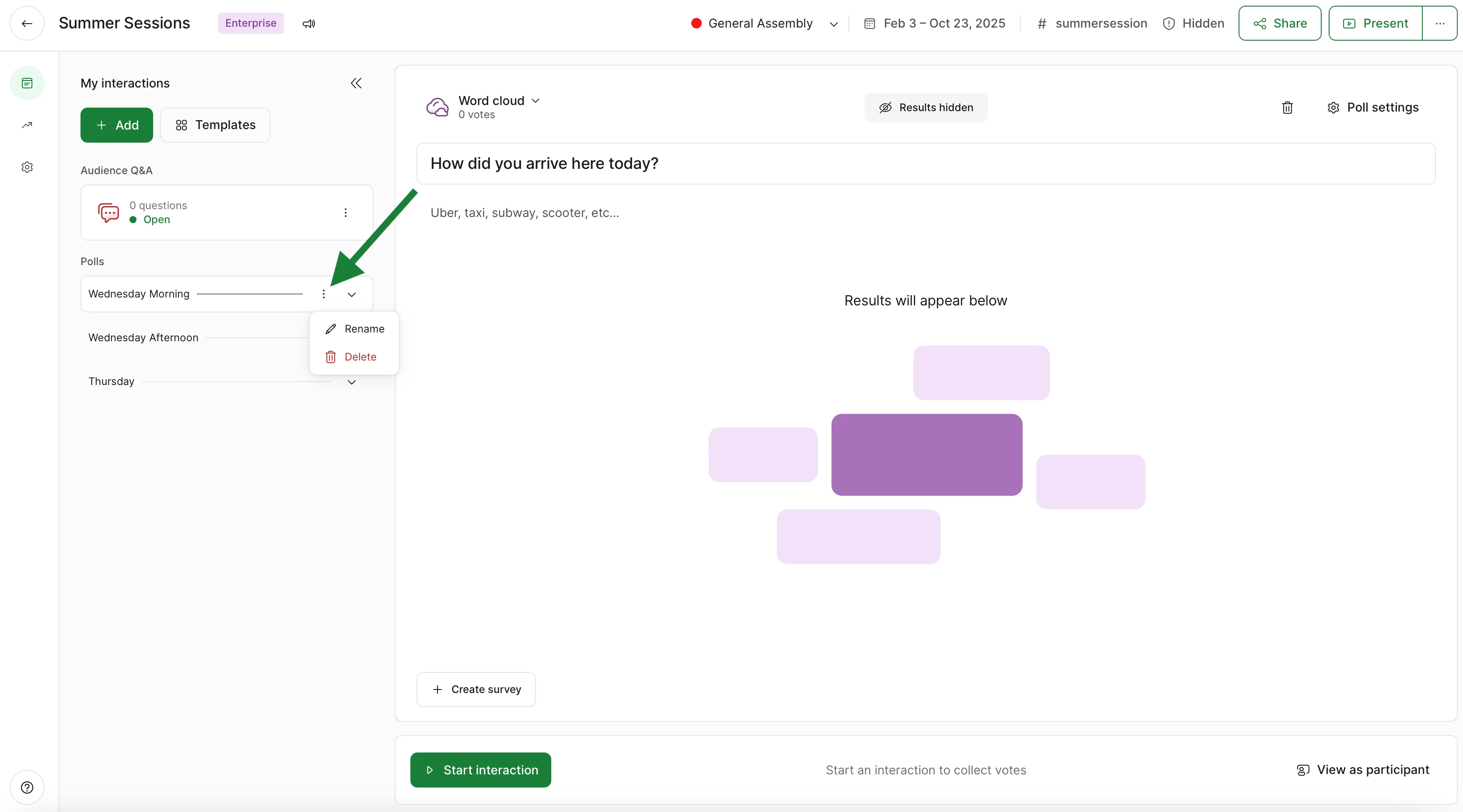Viewport: 1463px width, 812px height.
Task: Open the help question mark icon
Action: tap(27, 787)
